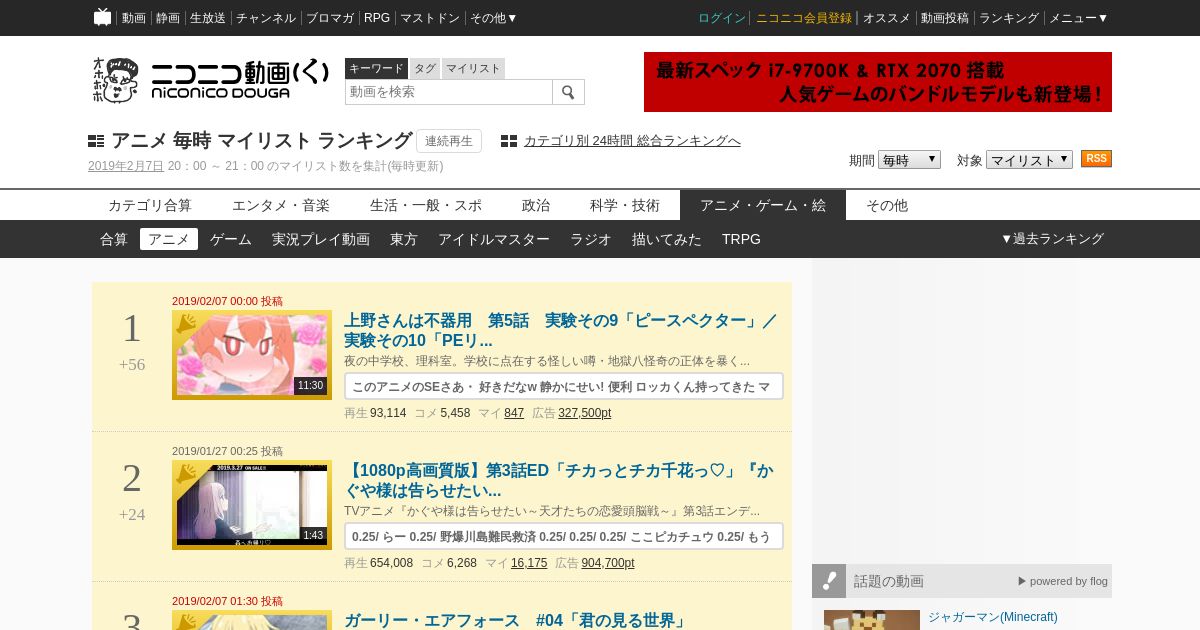The height and width of the screenshot is (630, 1200).
Task: Select 東方 subcategory
Action: [x=404, y=239]
